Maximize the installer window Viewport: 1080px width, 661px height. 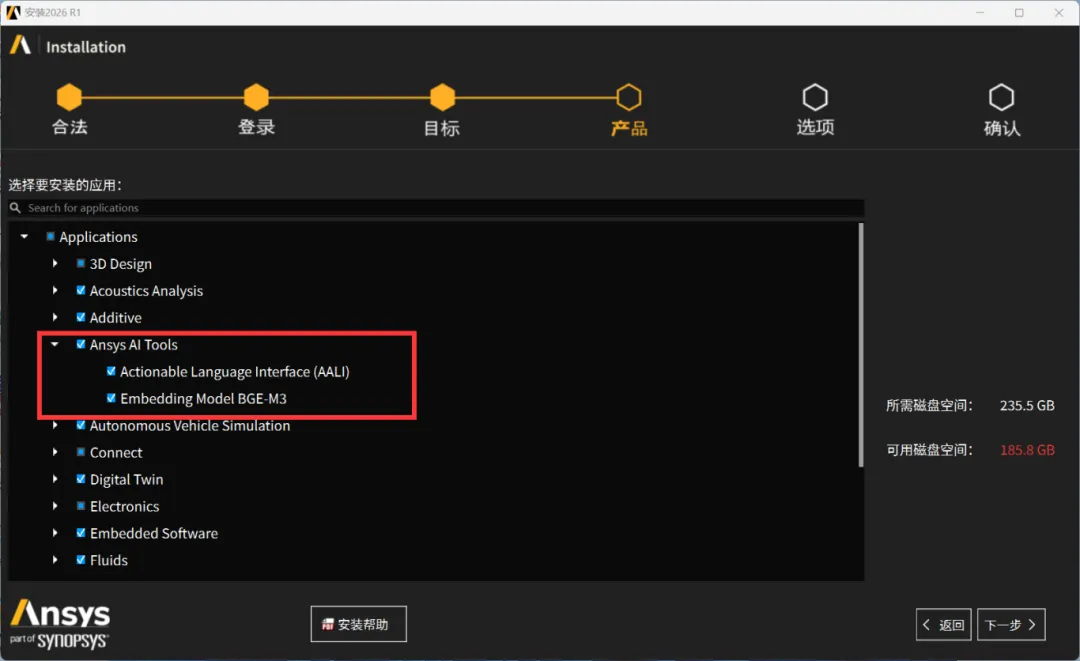point(1019,12)
